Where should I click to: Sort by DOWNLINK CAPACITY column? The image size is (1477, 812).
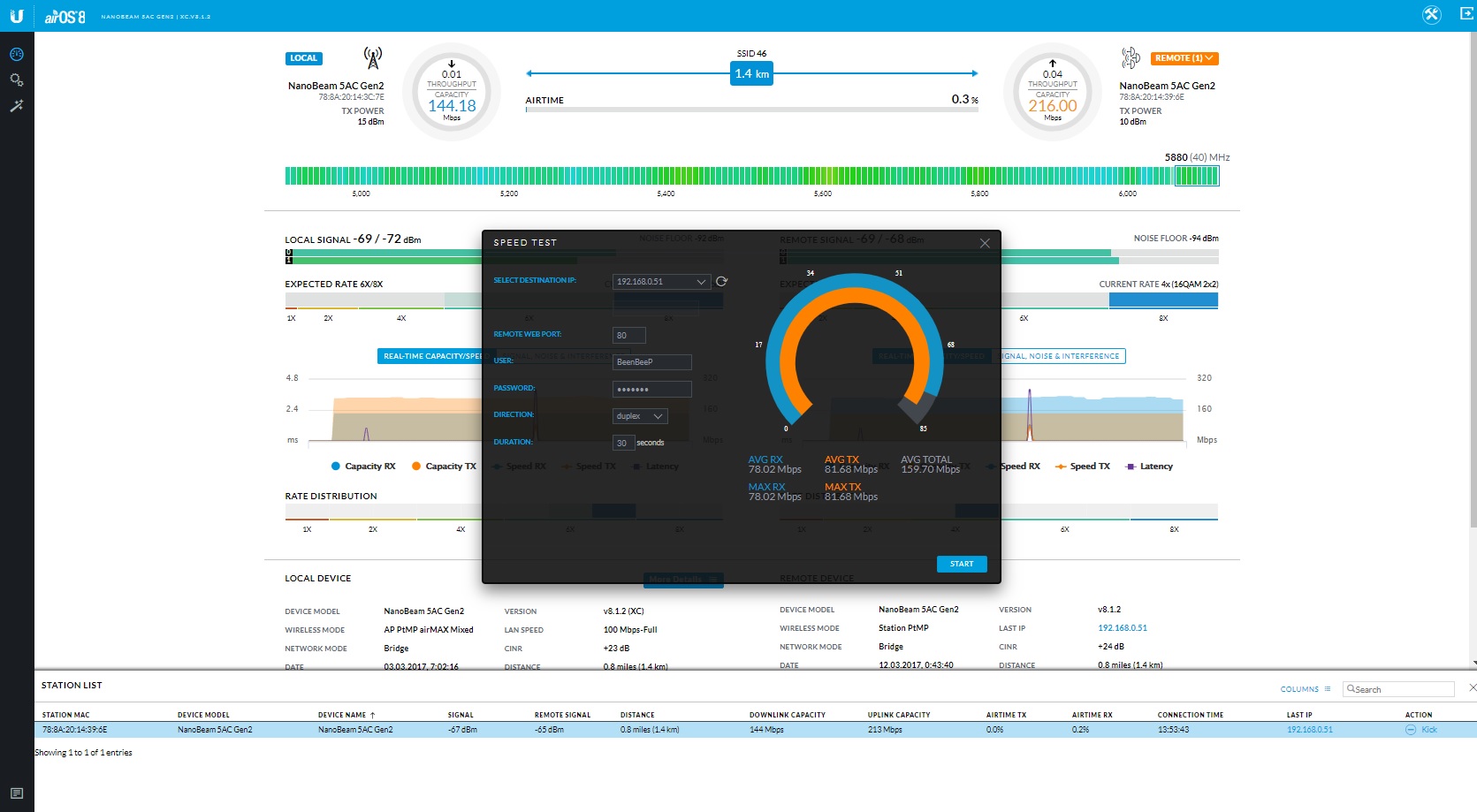coord(788,715)
